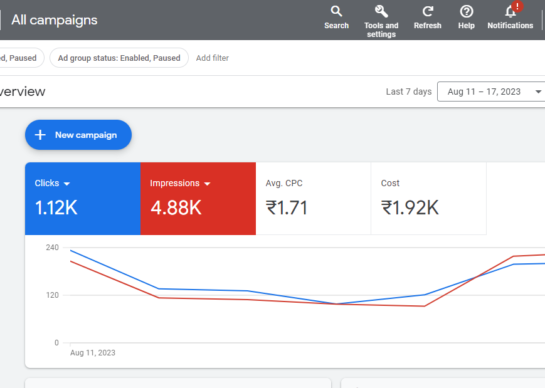Click the All campaigns heading

coord(54,20)
